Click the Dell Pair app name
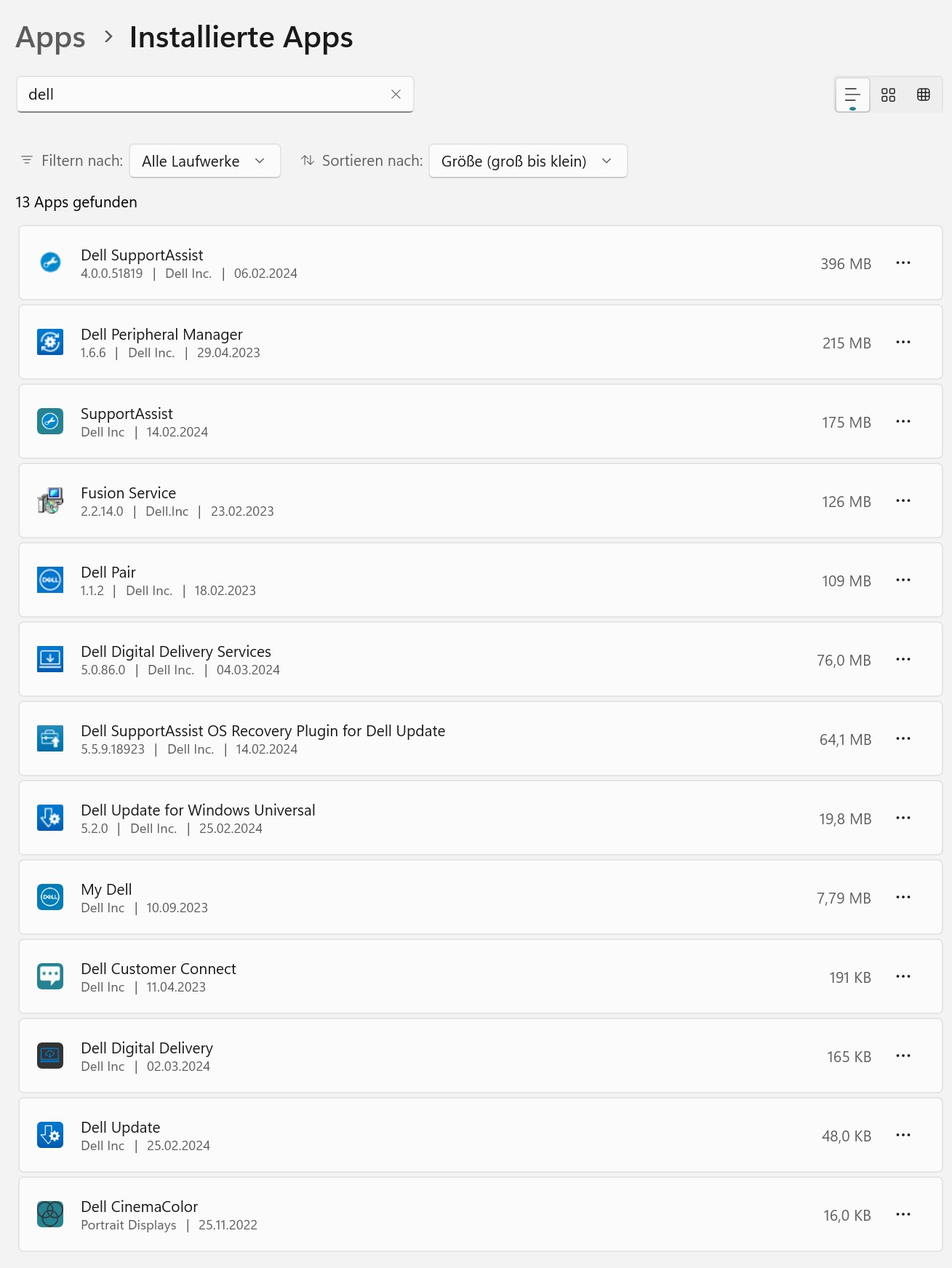Screen dimensions: 952x1268 coord(108,573)
